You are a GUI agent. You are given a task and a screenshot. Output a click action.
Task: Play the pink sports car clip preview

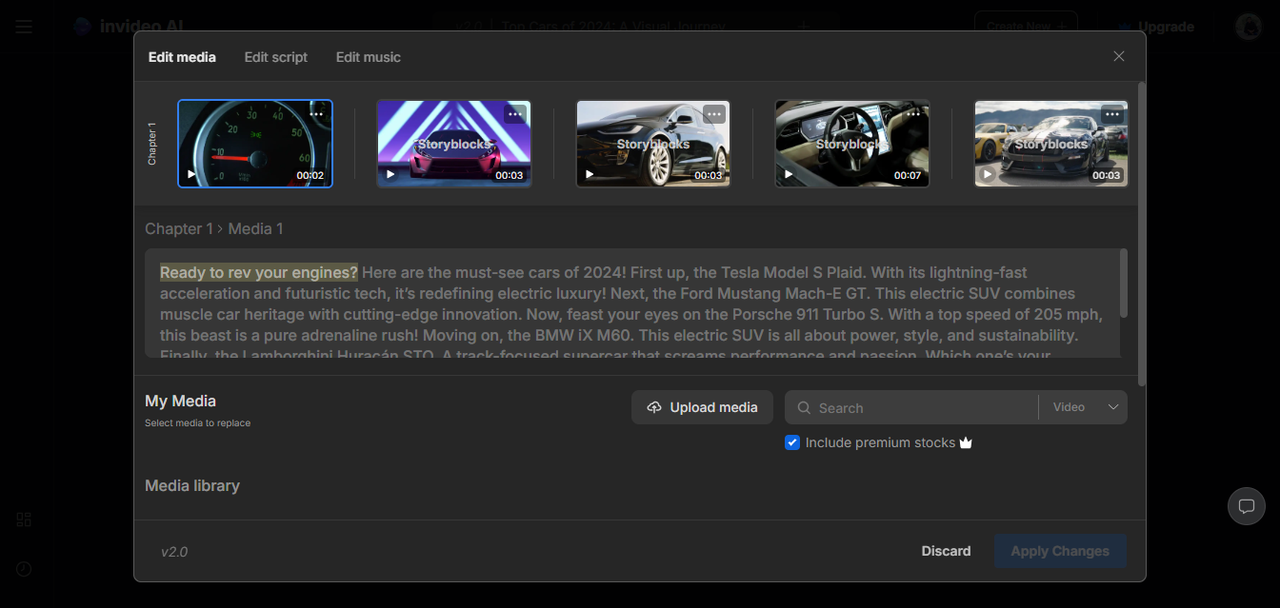(x=391, y=174)
